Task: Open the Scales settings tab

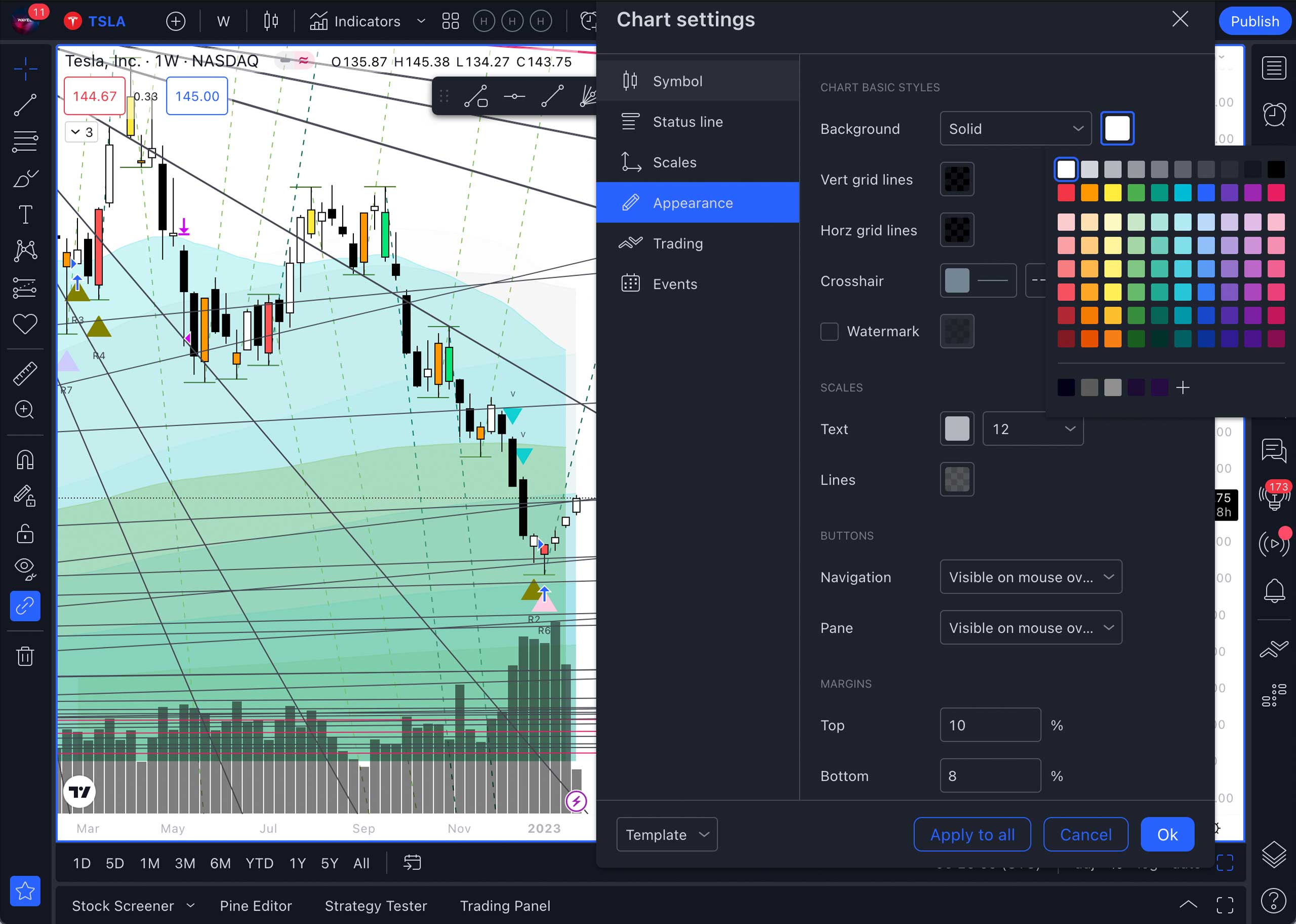Action: click(x=698, y=162)
